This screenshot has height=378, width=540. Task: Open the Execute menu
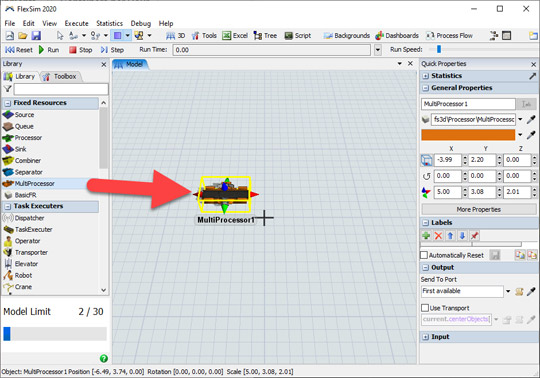pyautogui.click(x=76, y=23)
